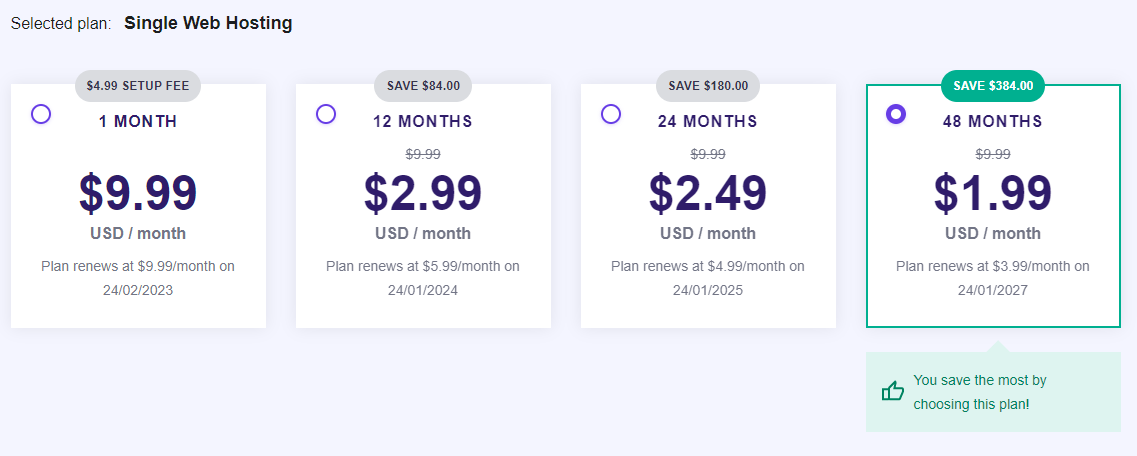Click the Save $180.00 badge
This screenshot has width=1137, height=456.
[708, 86]
